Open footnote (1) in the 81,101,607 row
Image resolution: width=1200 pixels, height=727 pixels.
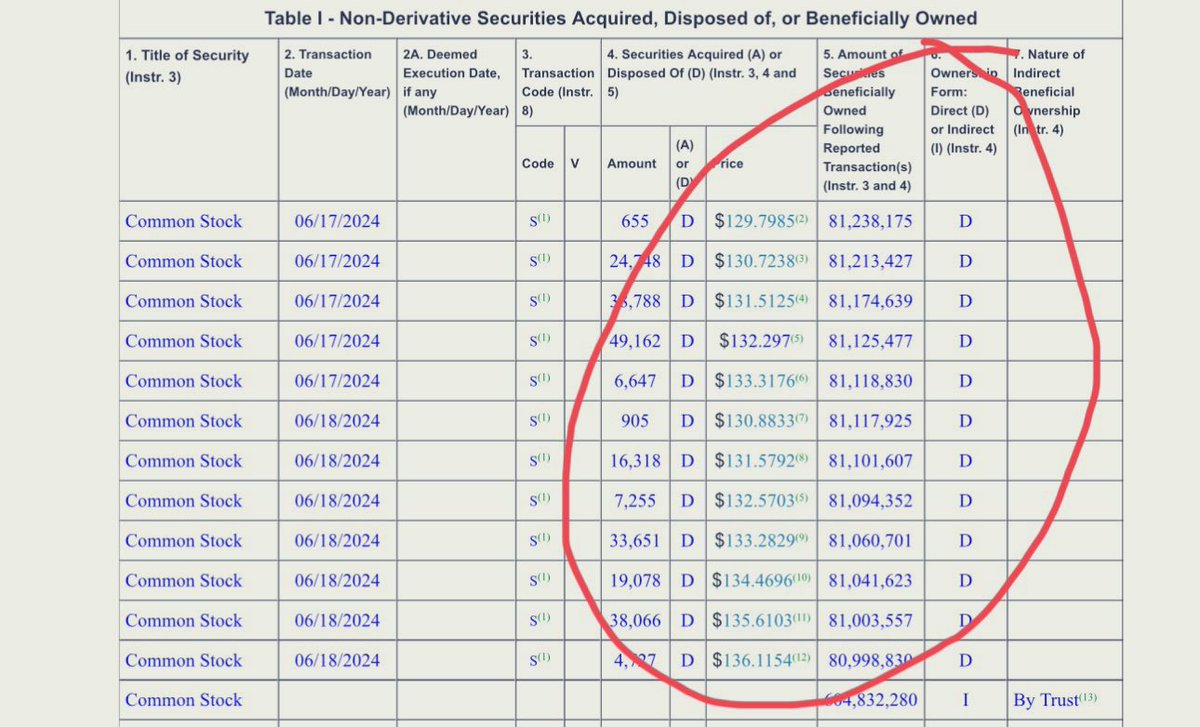[545, 458]
